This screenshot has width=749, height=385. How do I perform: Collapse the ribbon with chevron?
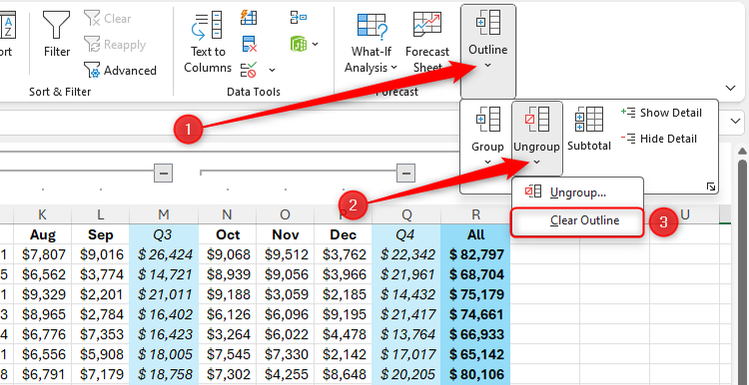coord(730,88)
